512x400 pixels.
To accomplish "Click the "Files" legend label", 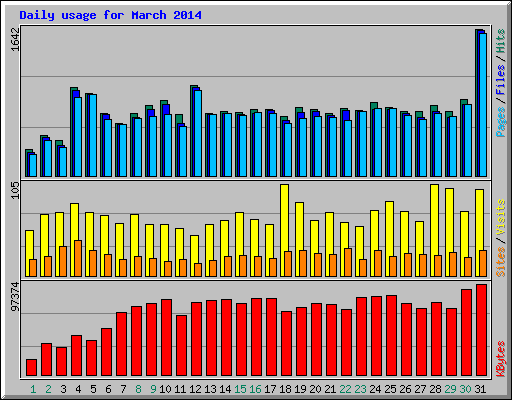I will (501, 79).
